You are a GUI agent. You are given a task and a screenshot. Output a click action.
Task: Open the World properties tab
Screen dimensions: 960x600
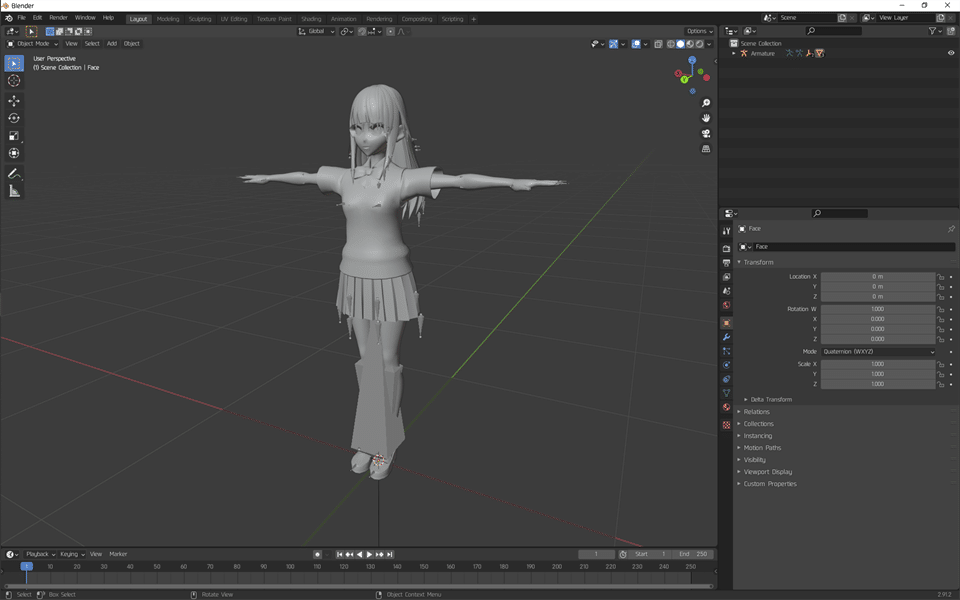point(726,305)
